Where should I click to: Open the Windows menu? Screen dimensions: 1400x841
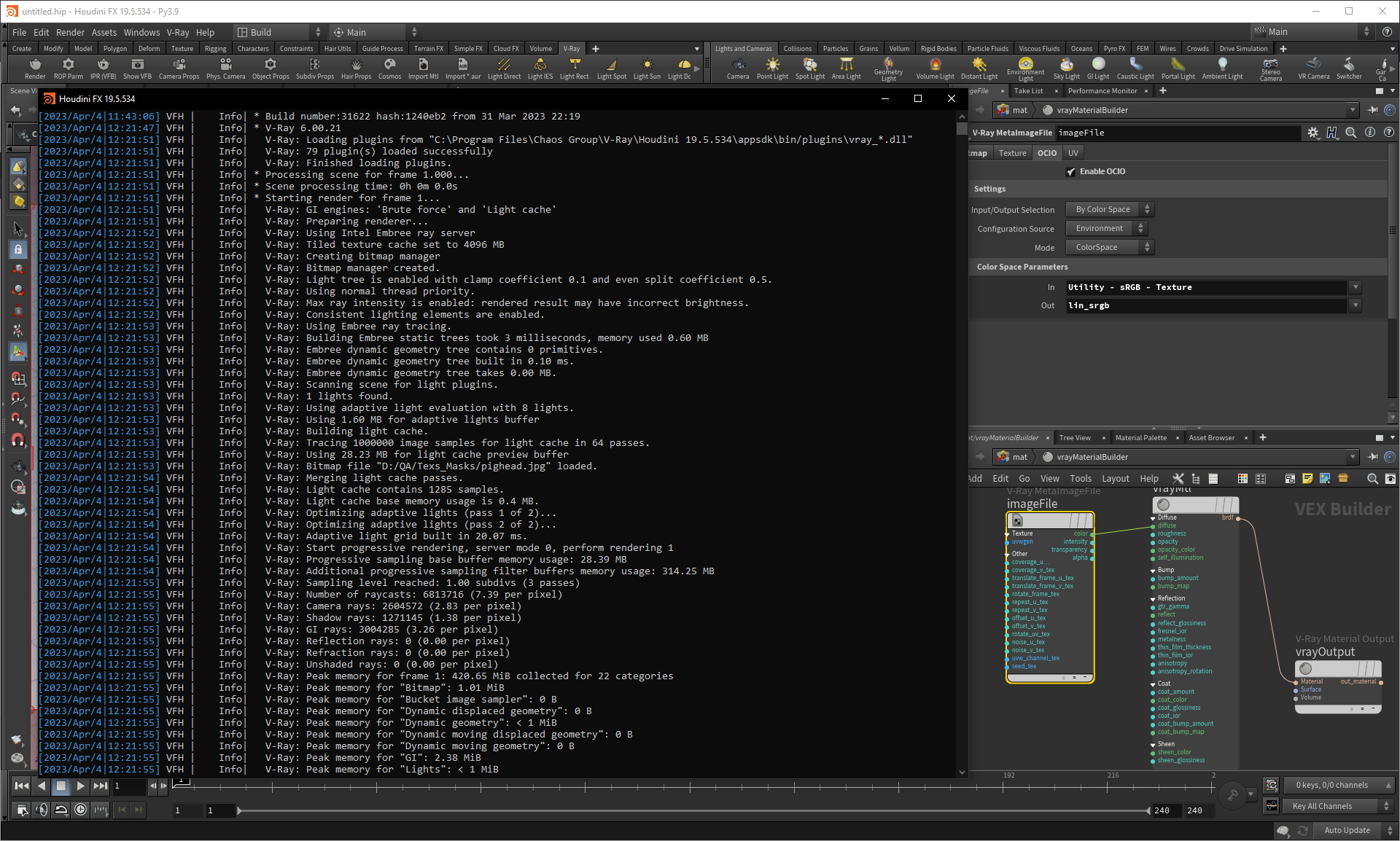tap(141, 32)
